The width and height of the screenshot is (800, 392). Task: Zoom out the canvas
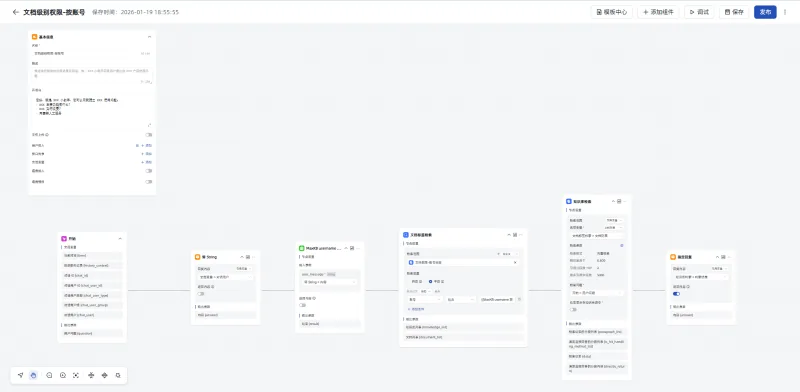coord(49,375)
